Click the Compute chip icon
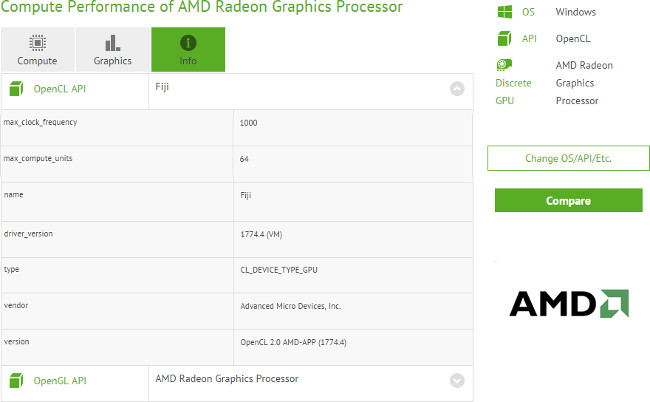This screenshot has width=650, height=402. pyautogui.click(x=37, y=43)
